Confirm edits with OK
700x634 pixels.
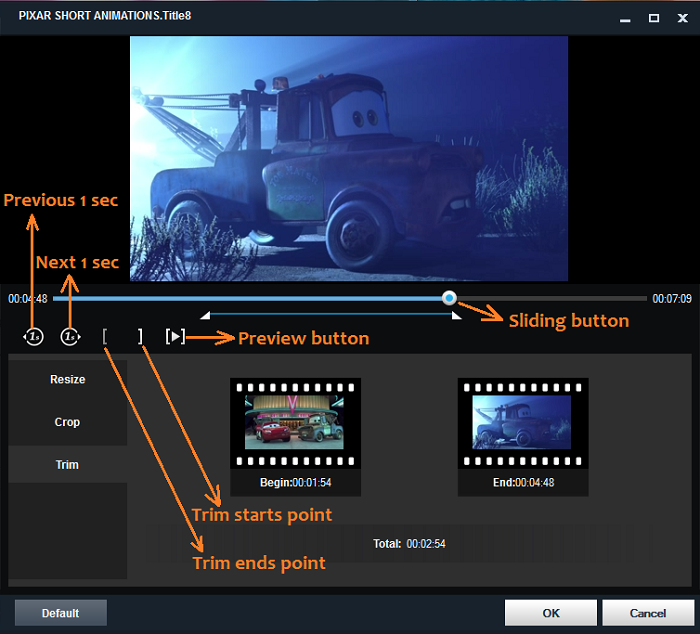point(550,613)
